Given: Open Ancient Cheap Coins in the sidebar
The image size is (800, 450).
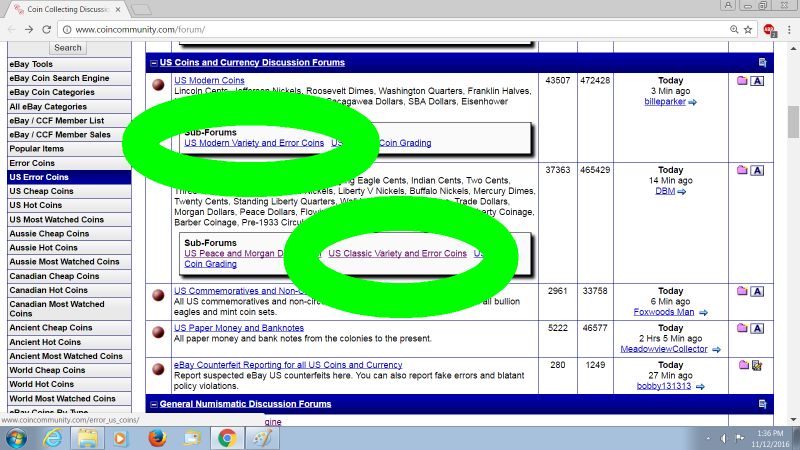Looking at the screenshot, I should tap(69, 328).
